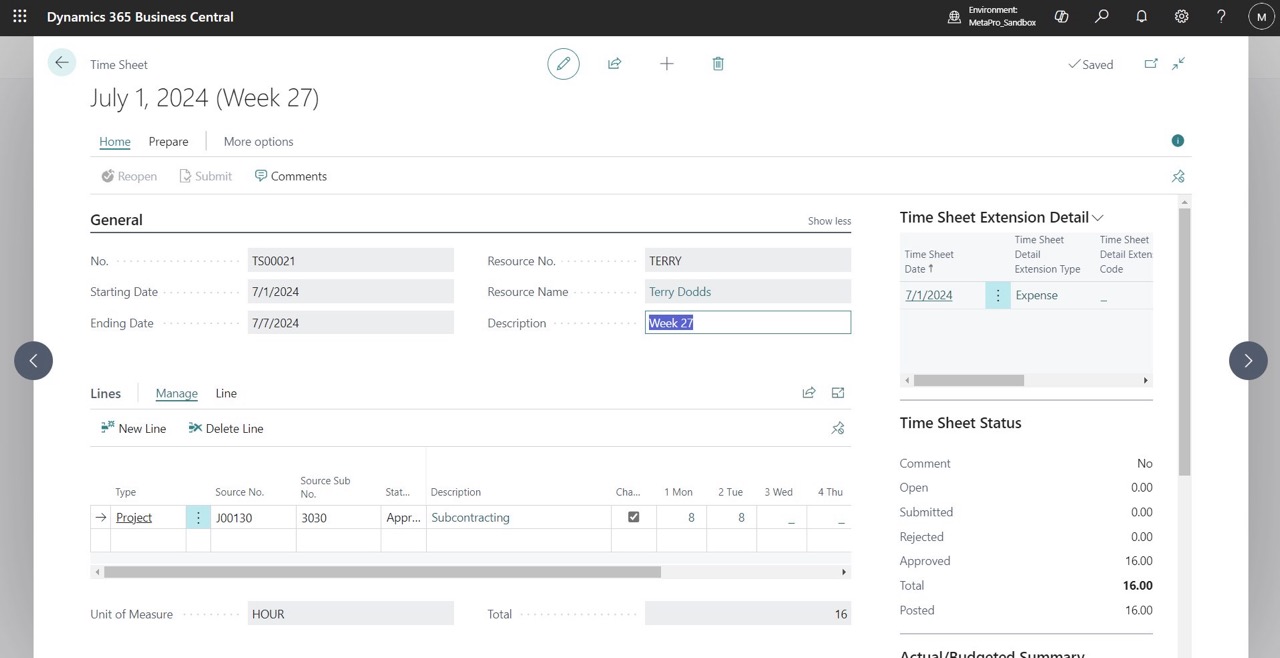Create a new record with plus icon
Viewport: 1280px width, 658px height.
point(667,64)
